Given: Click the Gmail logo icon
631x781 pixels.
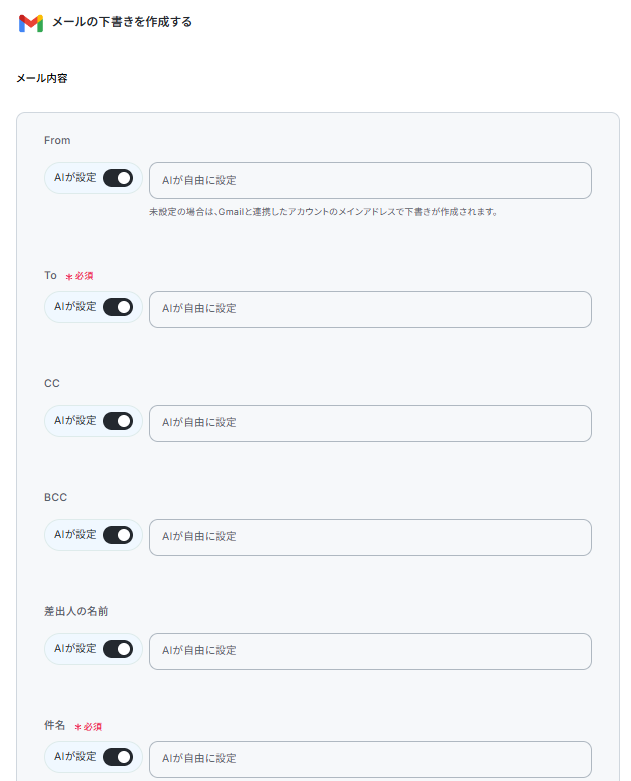Looking at the screenshot, I should click(x=31, y=23).
